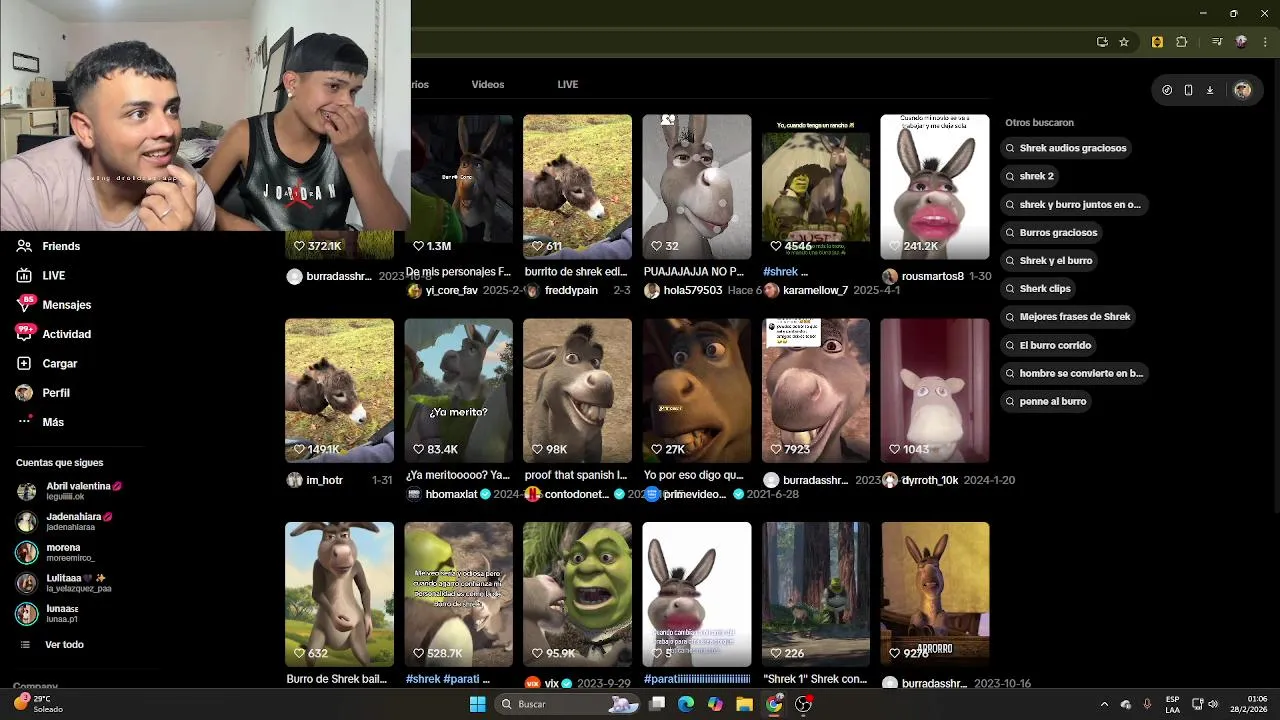Open the video with 7923 likes
This screenshot has height=720, width=1280.
point(816,391)
